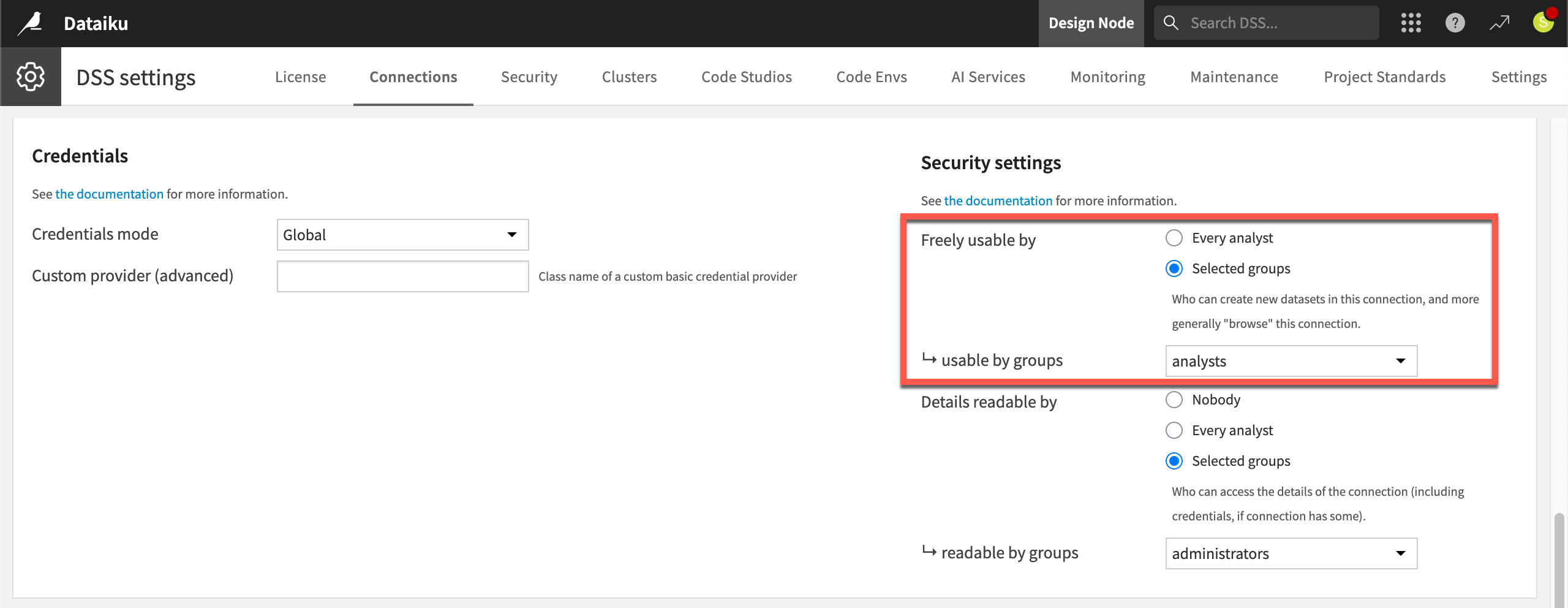Image resolution: width=1568 pixels, height=608 pixels.
Task: Click the Dataiku bird logo
Action: [30, 23]
